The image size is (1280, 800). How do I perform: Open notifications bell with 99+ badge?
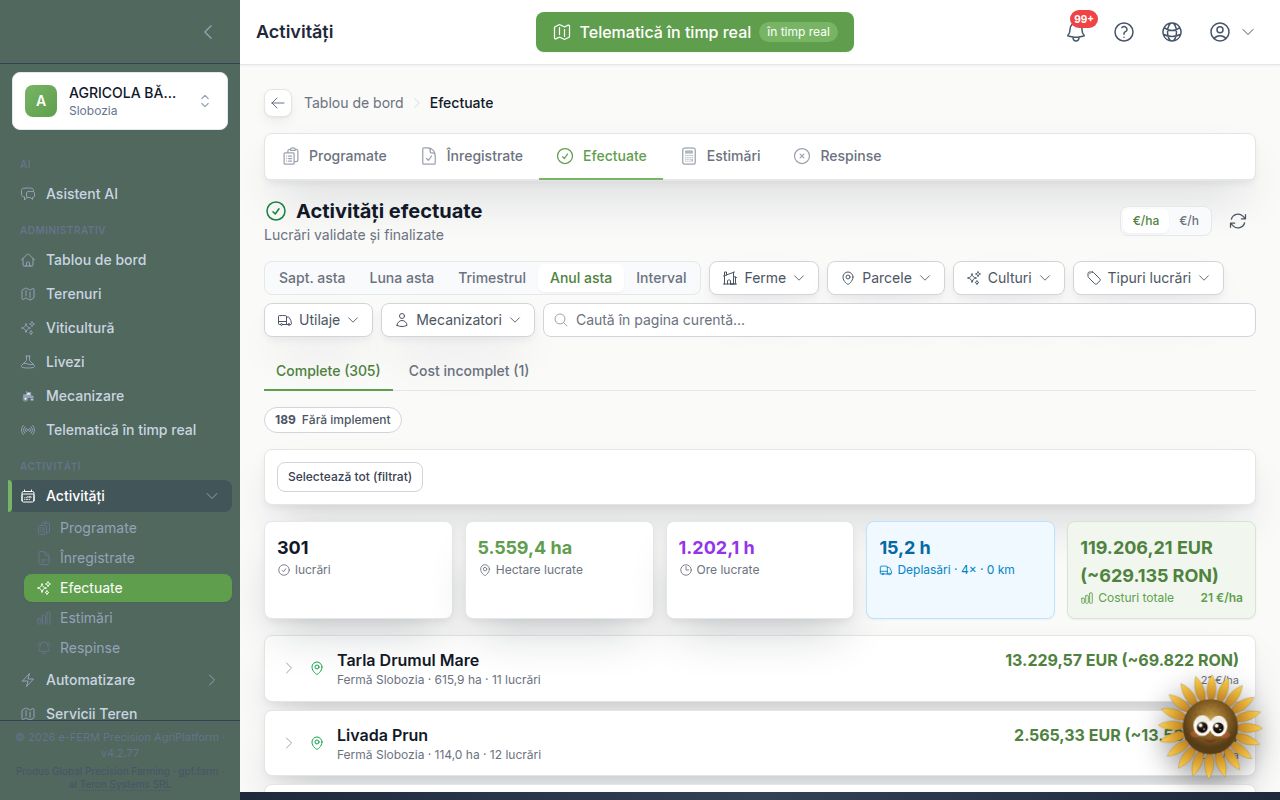pyautogui.click(x=1076, y=32)
